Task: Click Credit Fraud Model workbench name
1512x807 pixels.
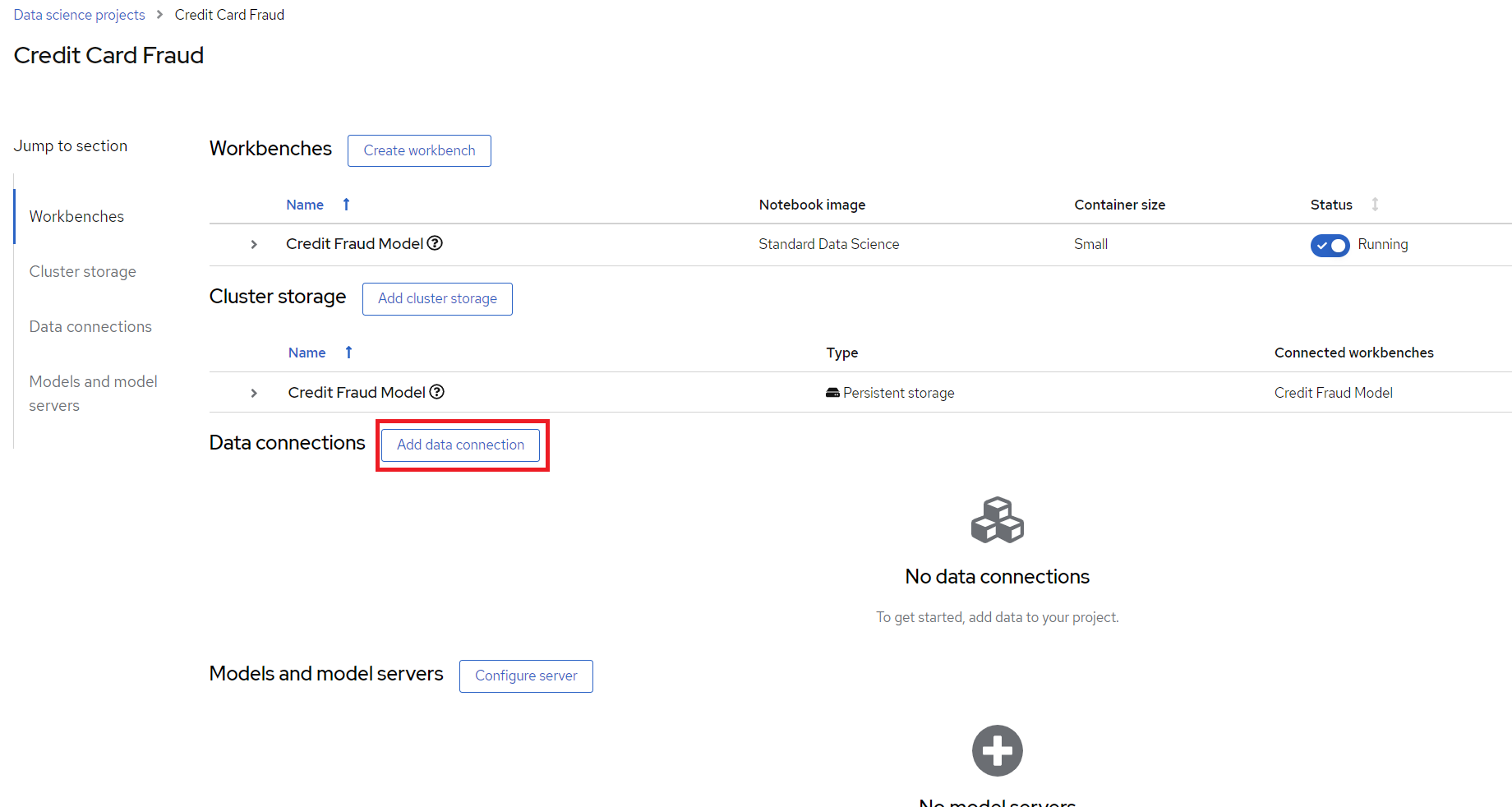Action: (x=354, y=243)
